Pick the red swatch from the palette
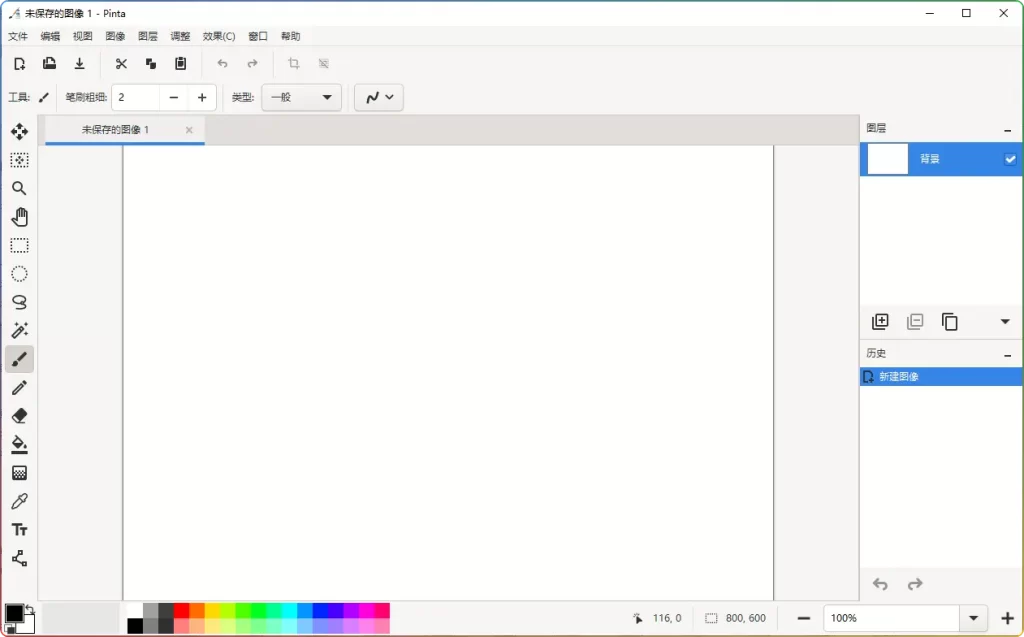1024x637 pixels. coord(183,610)
